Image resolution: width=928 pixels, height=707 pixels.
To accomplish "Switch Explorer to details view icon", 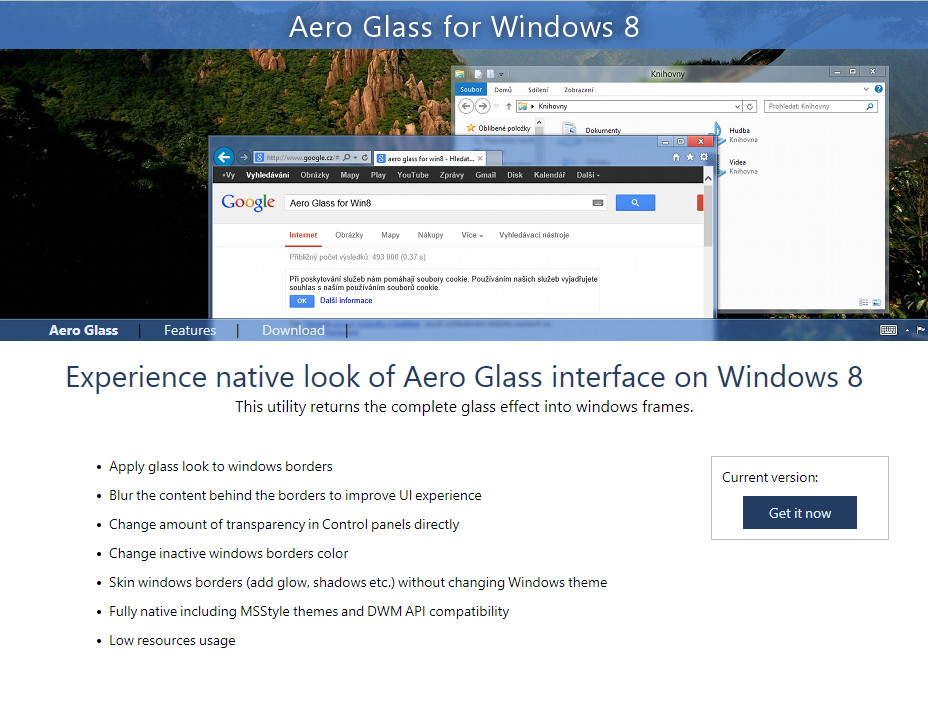I will pos(863,302).
